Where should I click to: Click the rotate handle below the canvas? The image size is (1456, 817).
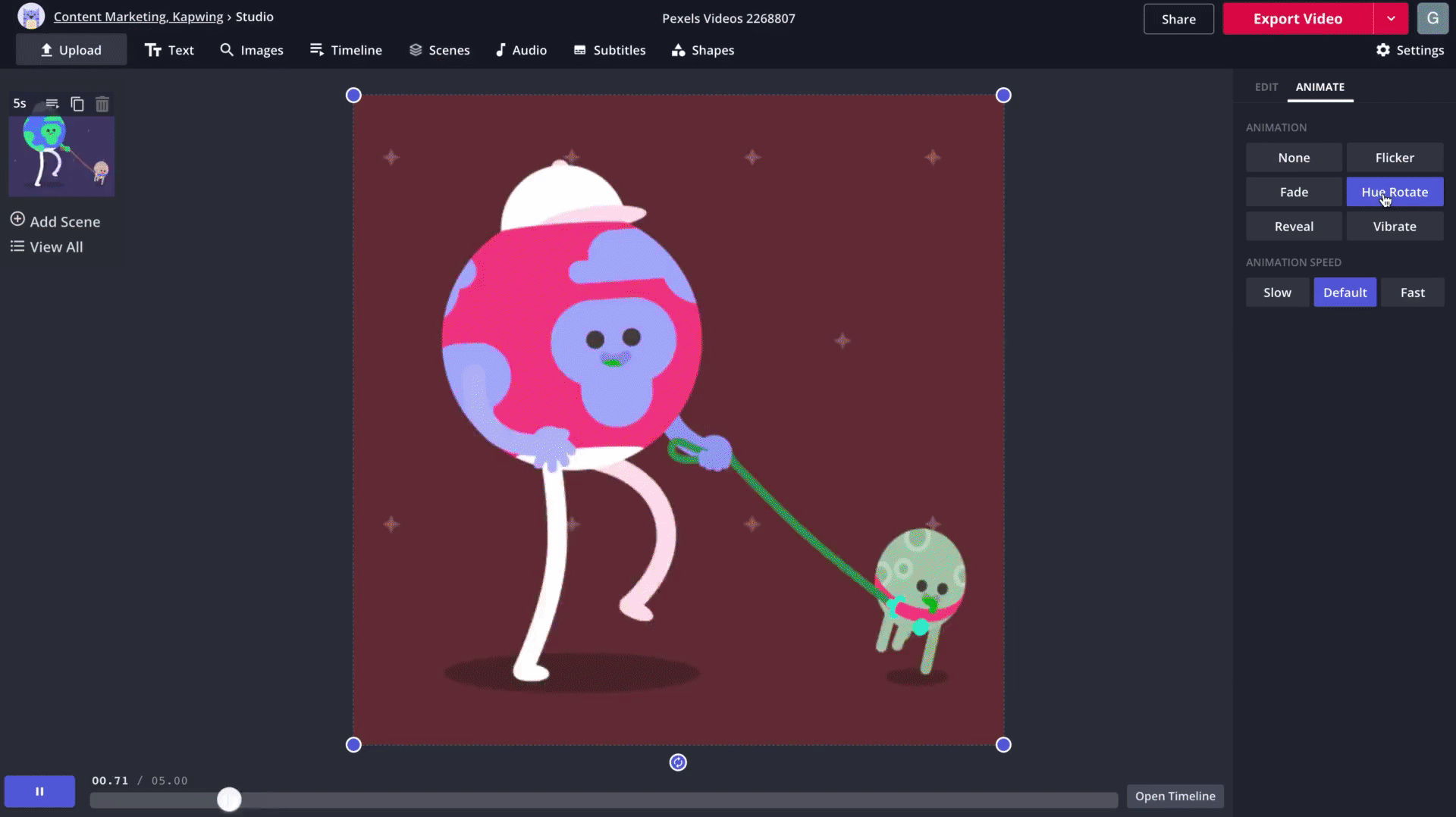[x=678, y=762]
